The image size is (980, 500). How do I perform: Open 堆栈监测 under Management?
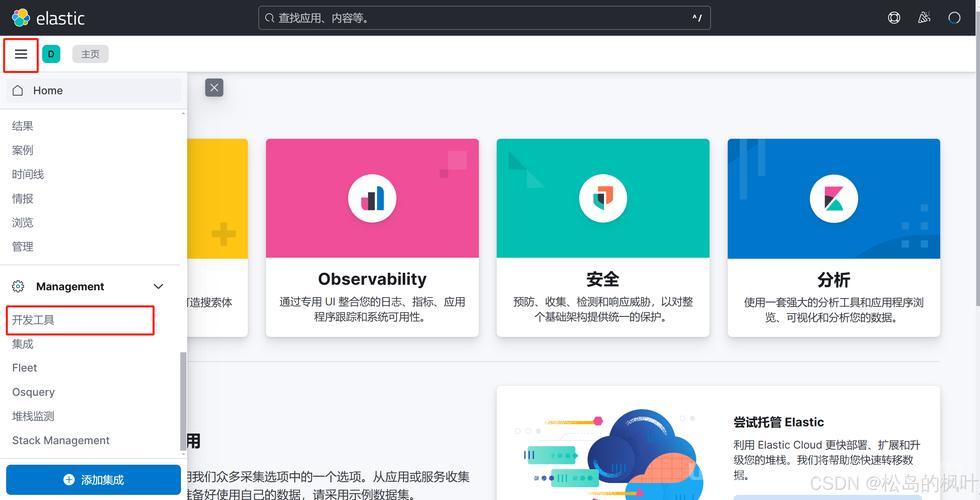[33, 416]
